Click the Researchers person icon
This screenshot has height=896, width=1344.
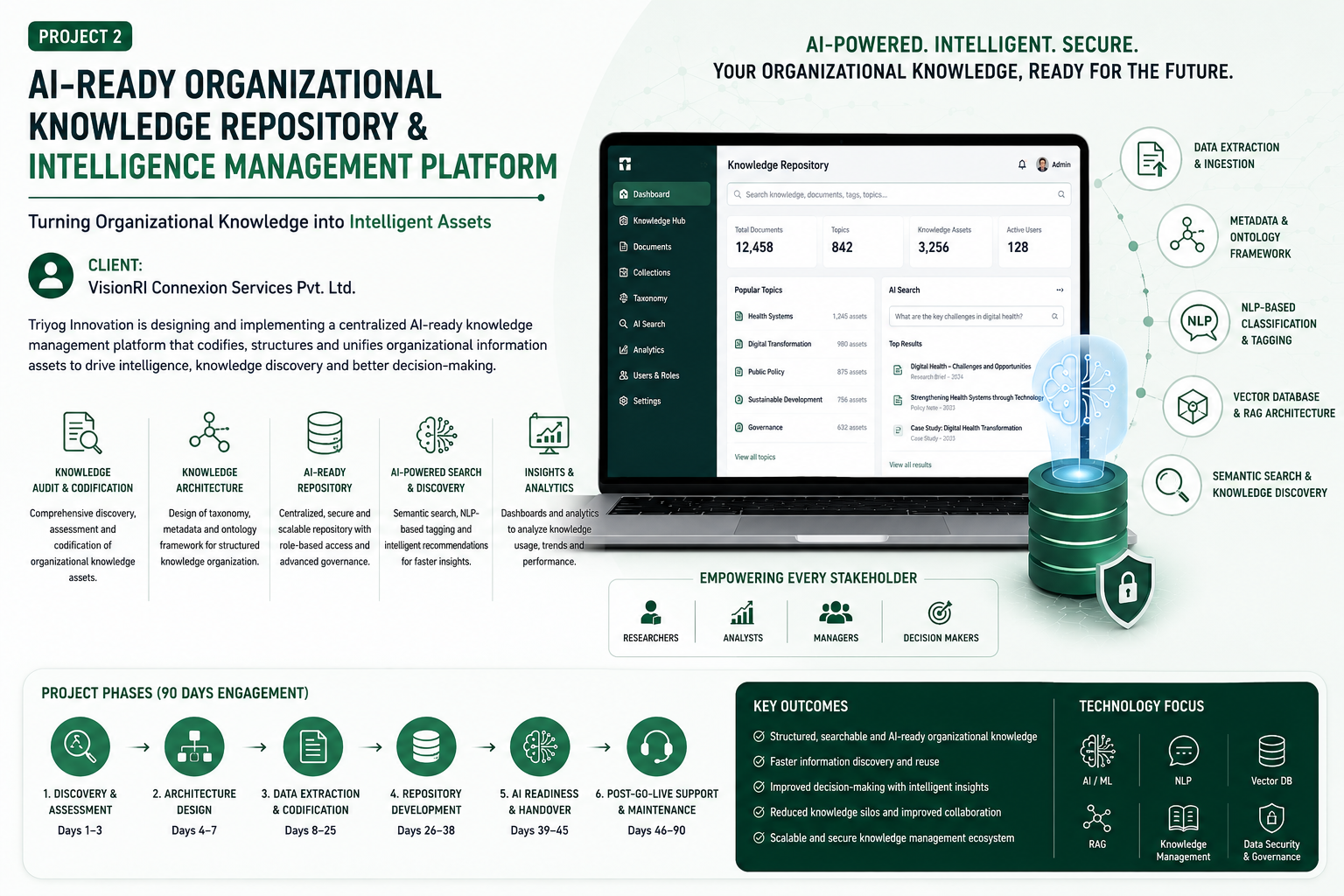coord(651,612)
